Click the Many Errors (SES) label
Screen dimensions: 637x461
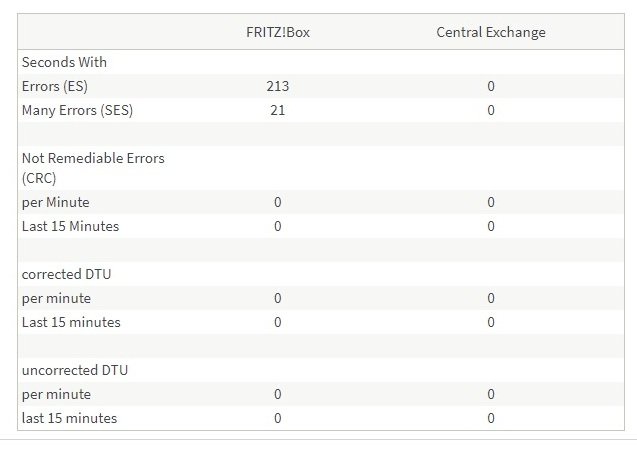click(x=77, y=110)
